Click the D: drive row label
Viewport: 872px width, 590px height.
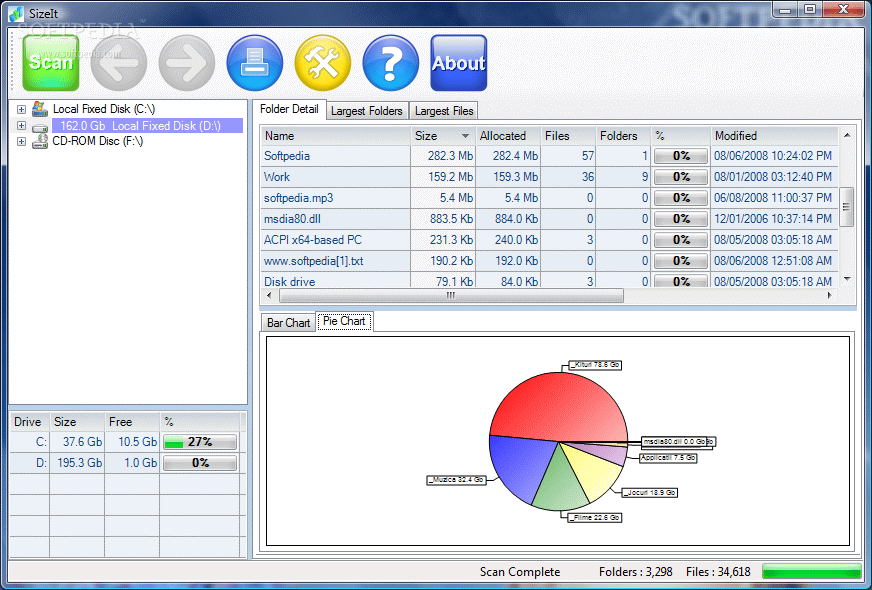pos(41,463)
